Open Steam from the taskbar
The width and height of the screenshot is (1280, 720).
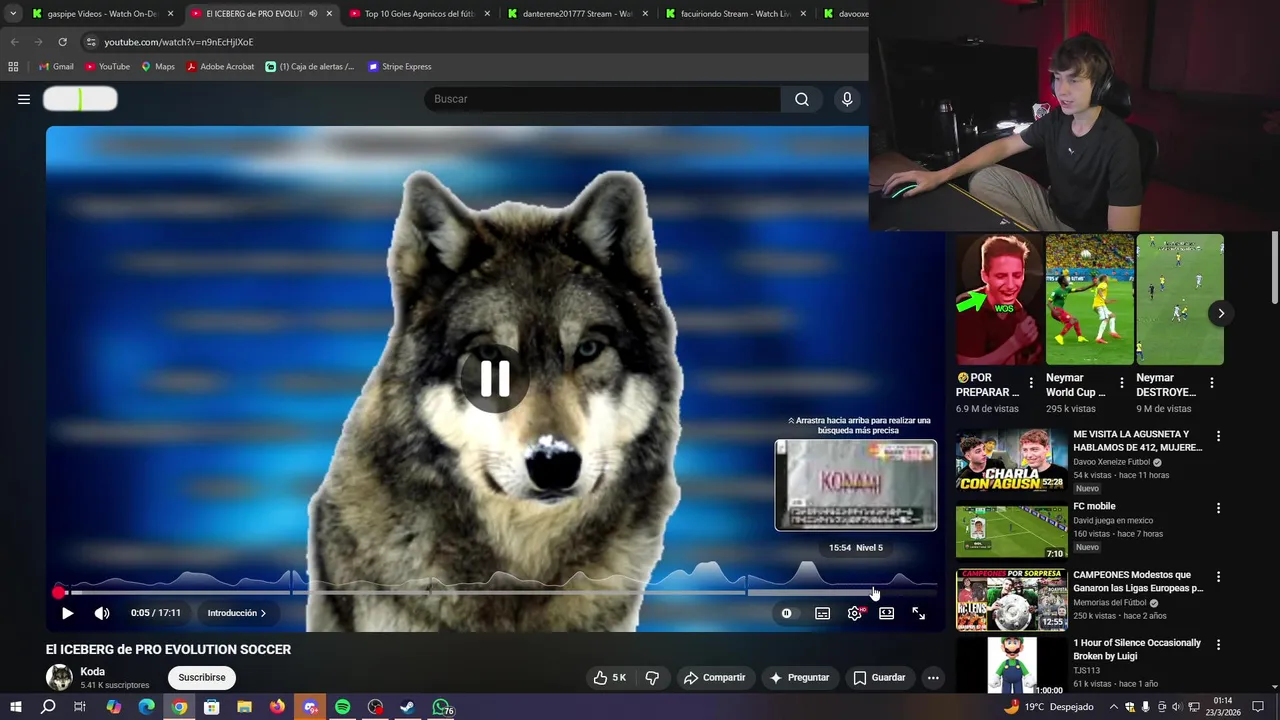pyautogui.click(x=408, y=707)
